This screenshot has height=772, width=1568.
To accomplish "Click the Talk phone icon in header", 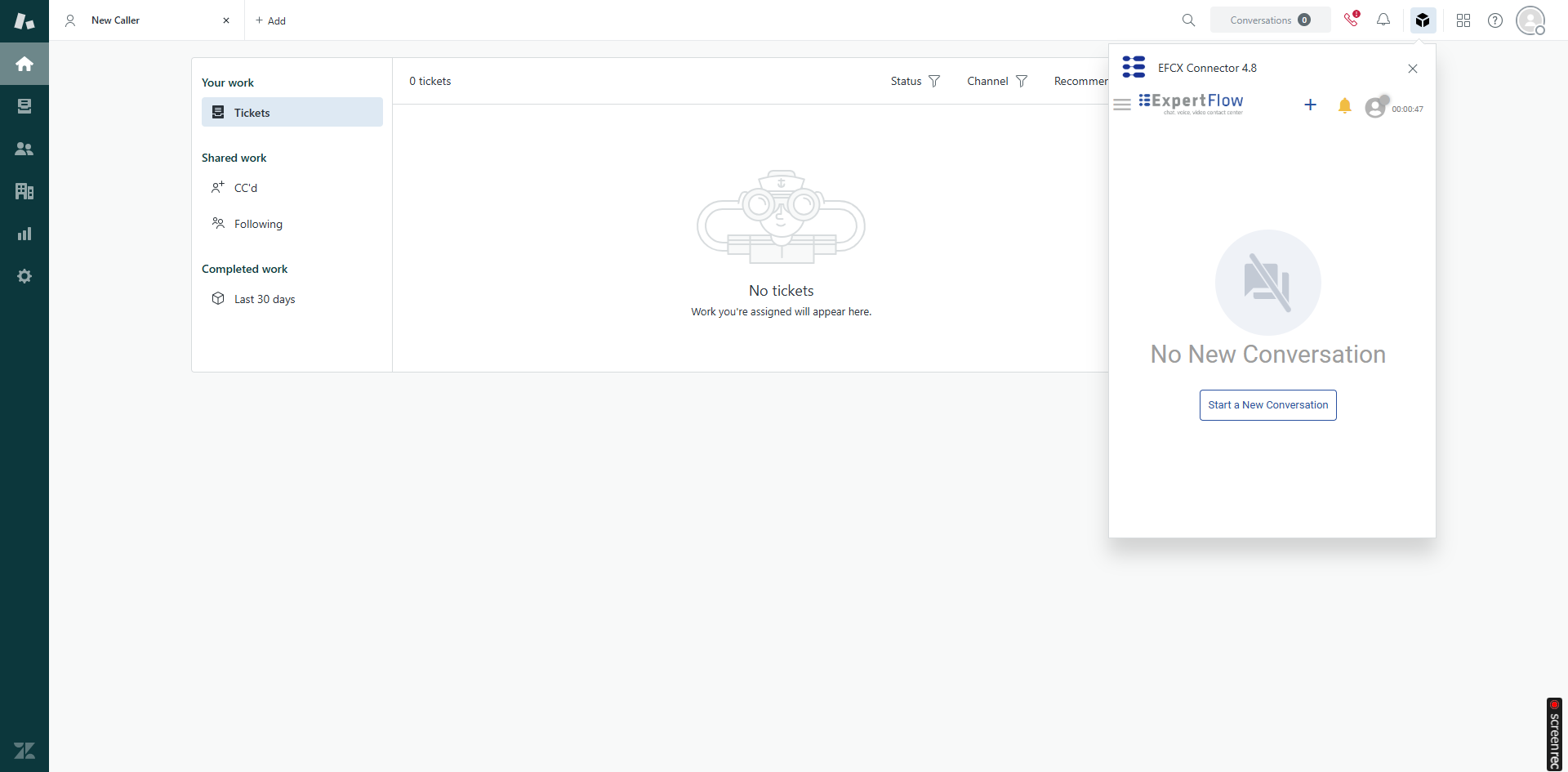I will 1351,20.
